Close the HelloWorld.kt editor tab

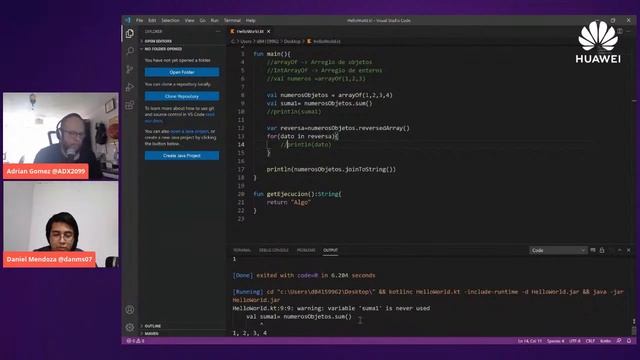(x=269, y=31)
